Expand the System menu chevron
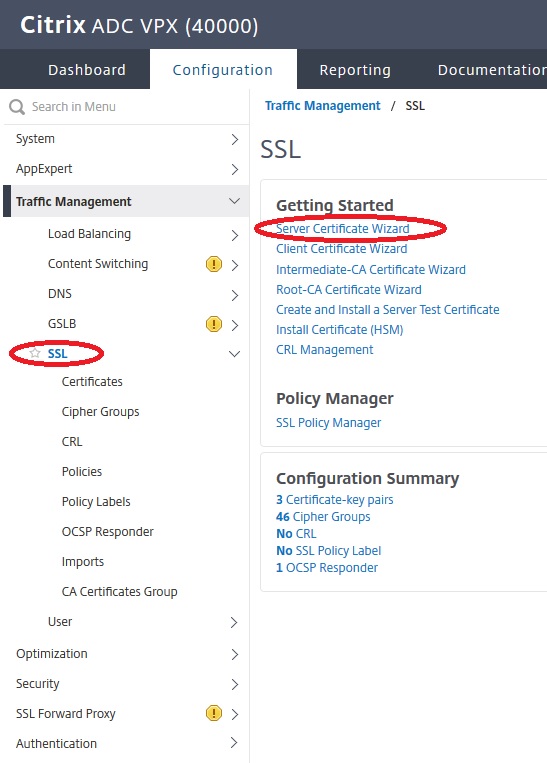The width and height of the screenshot is (547, 763). pyautogui.click(x=235, y=140)
